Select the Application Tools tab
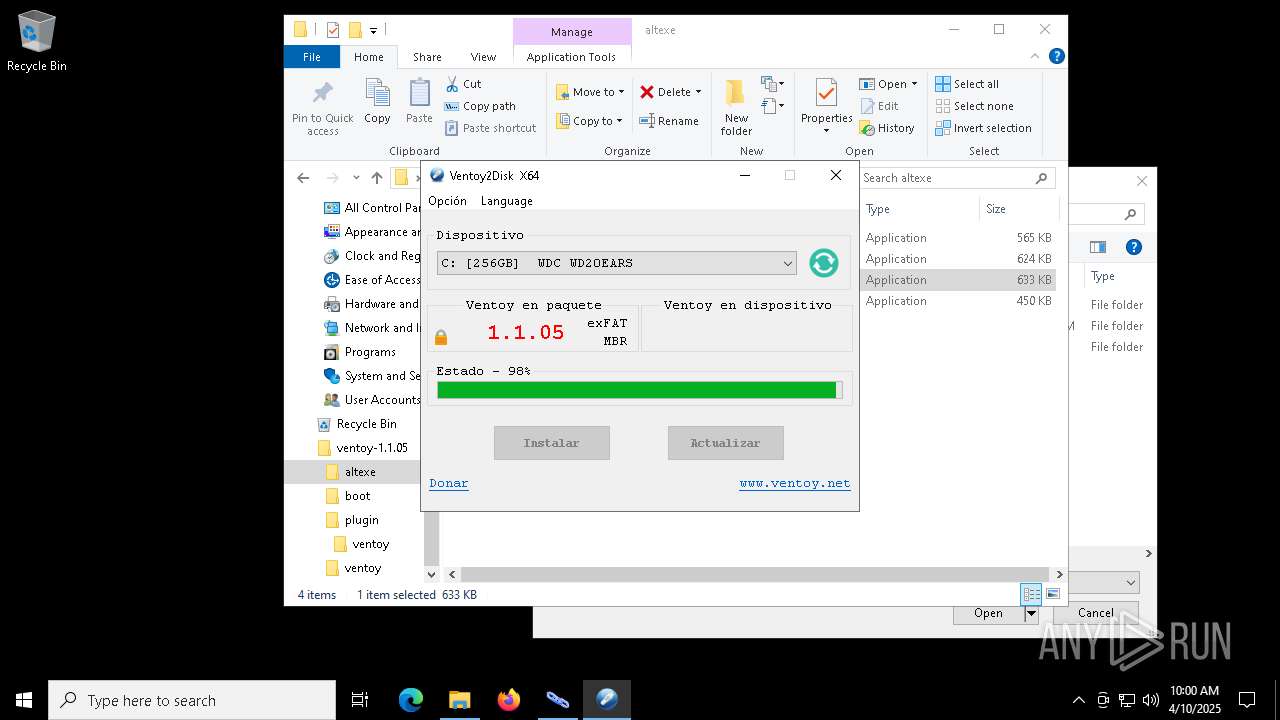 point(571,57)
